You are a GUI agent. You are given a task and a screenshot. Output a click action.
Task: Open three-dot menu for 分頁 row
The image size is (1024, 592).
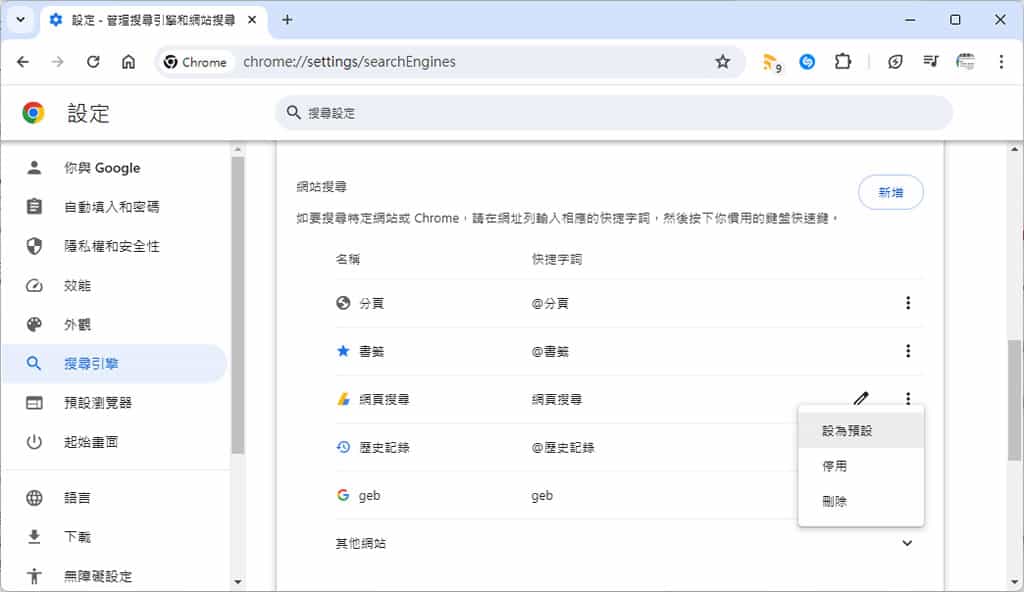907,303
